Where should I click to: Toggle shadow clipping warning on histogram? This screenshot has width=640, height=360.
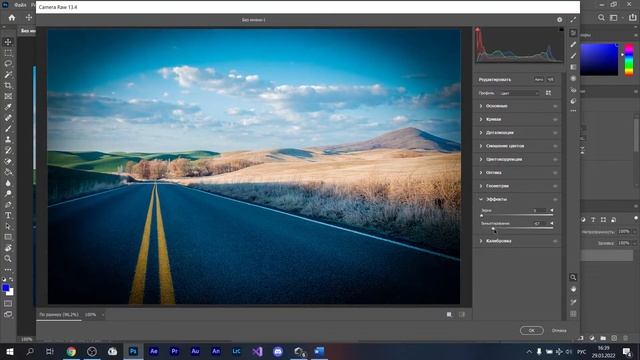(478, 29)
